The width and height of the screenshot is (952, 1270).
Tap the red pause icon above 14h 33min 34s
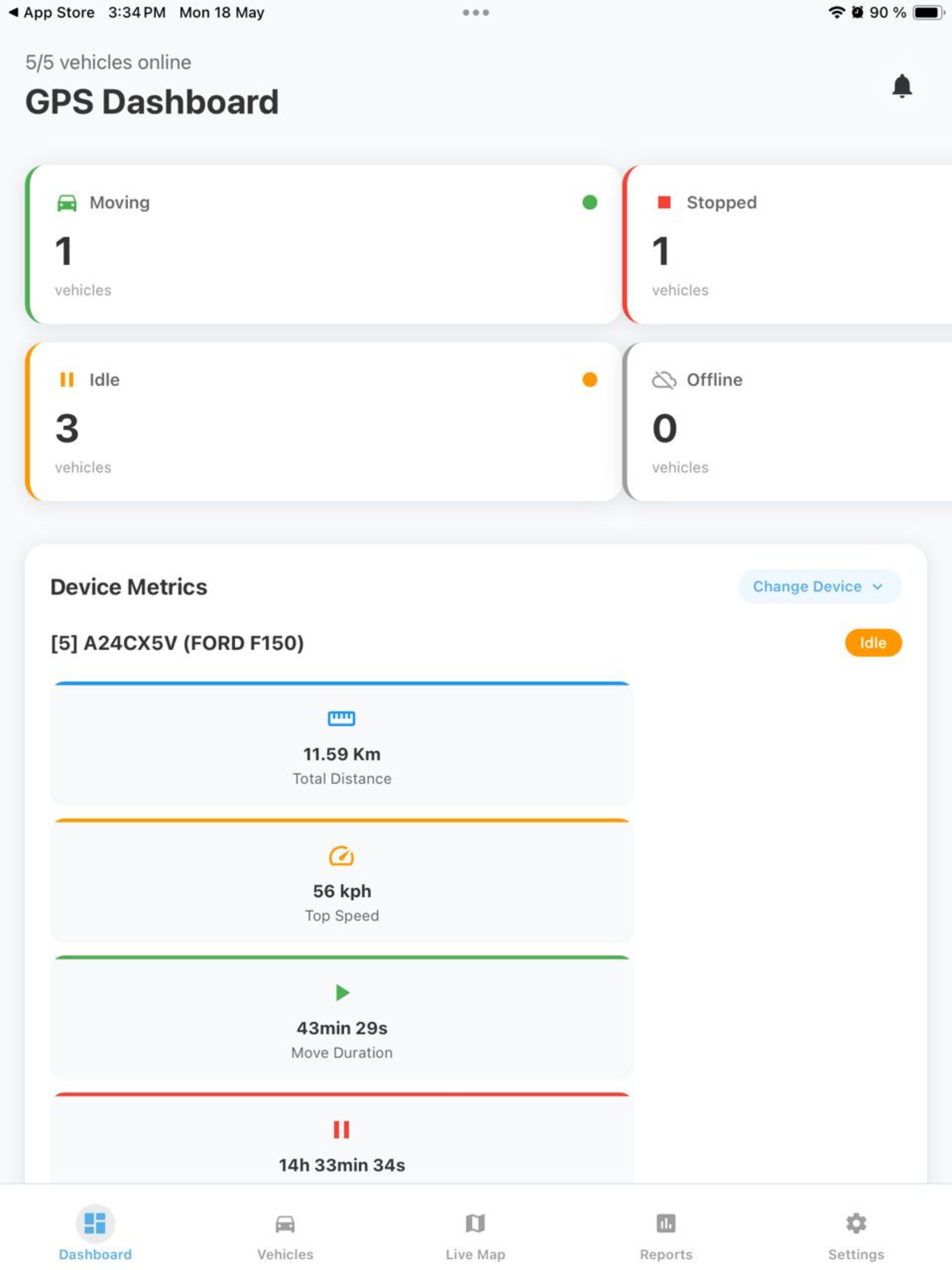(x=341, y=1129)
